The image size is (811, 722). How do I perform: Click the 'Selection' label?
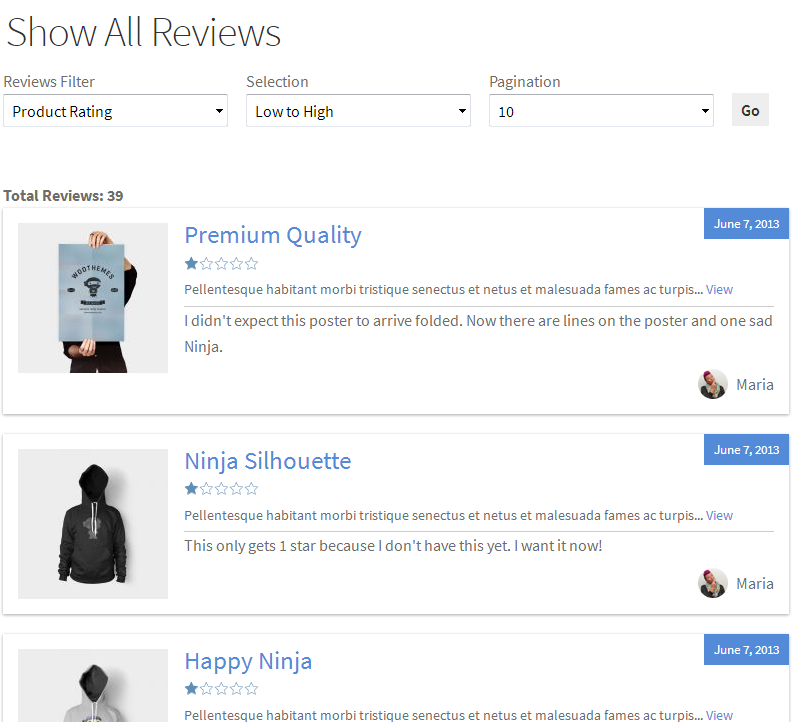(277, 82)
